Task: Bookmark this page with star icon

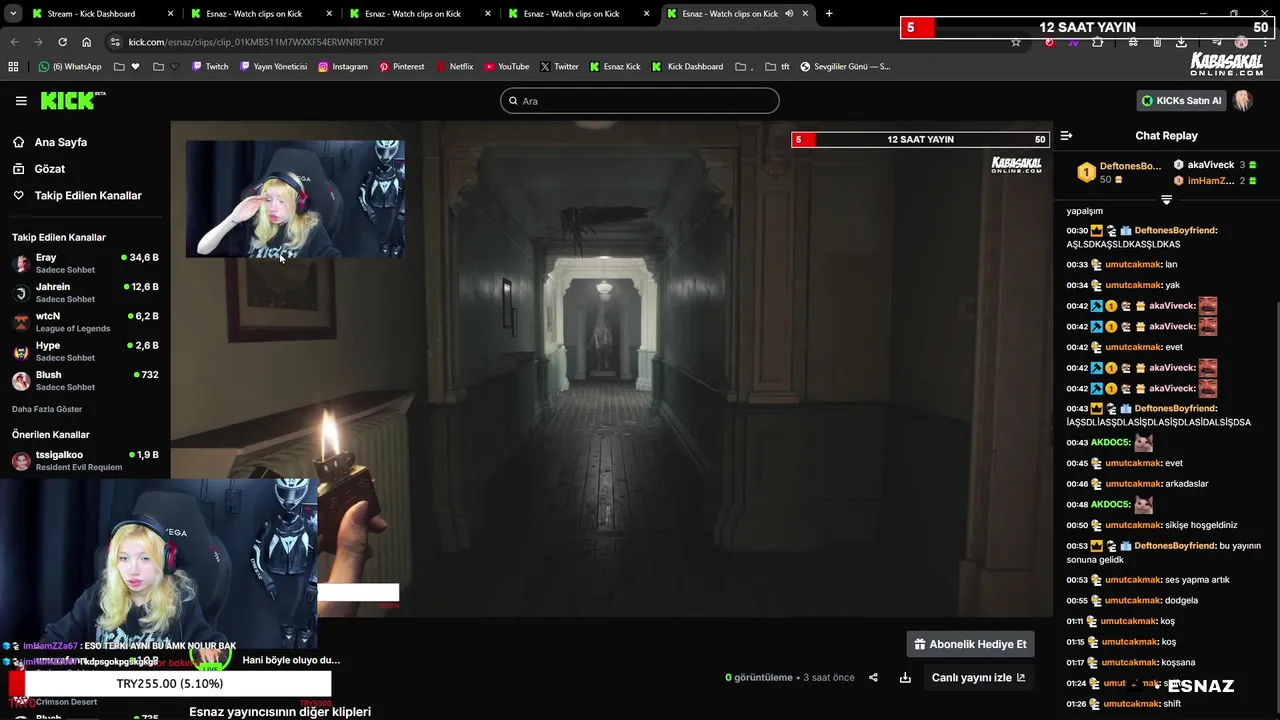Action: [1016, 42]
